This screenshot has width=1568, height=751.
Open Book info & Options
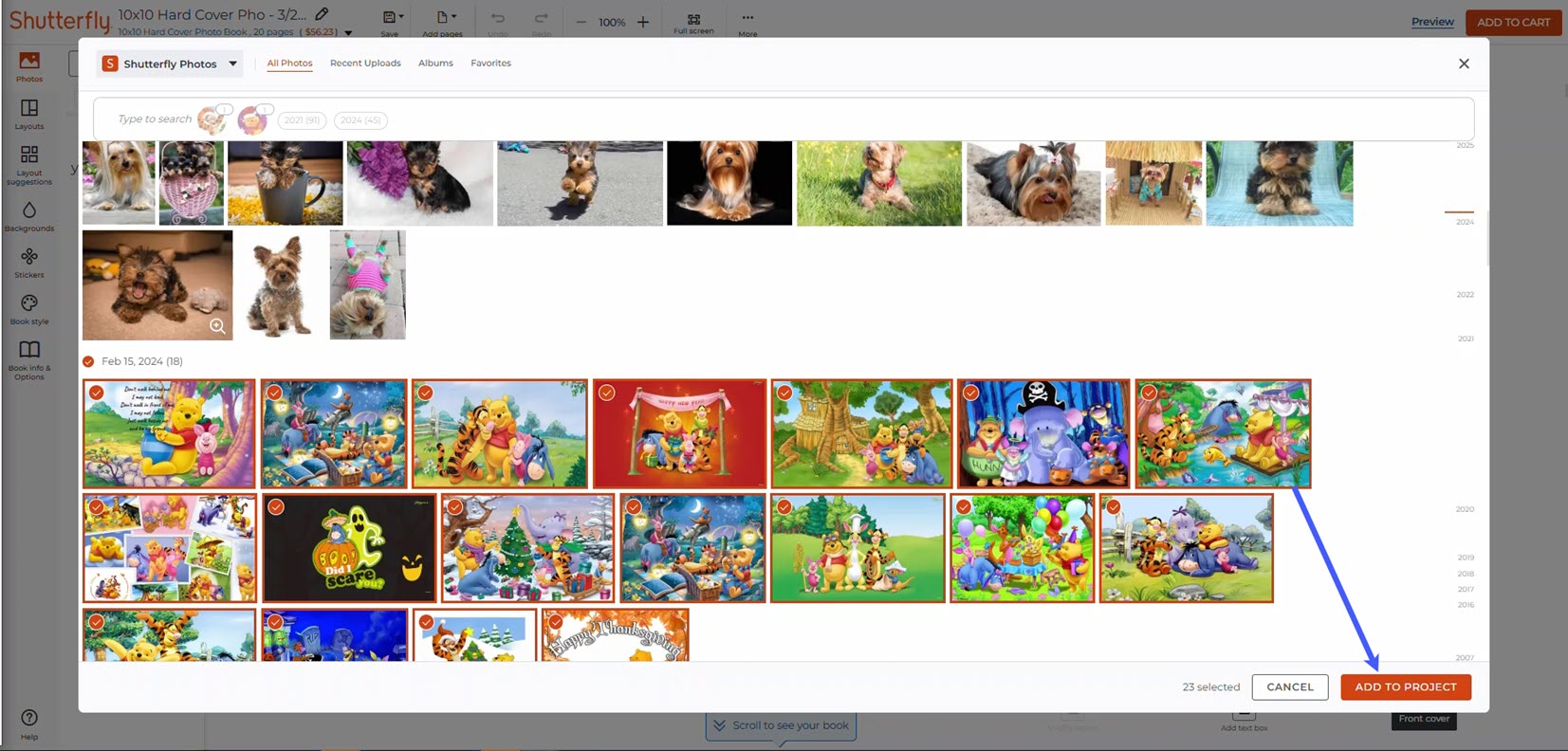[x=29, y=360]
